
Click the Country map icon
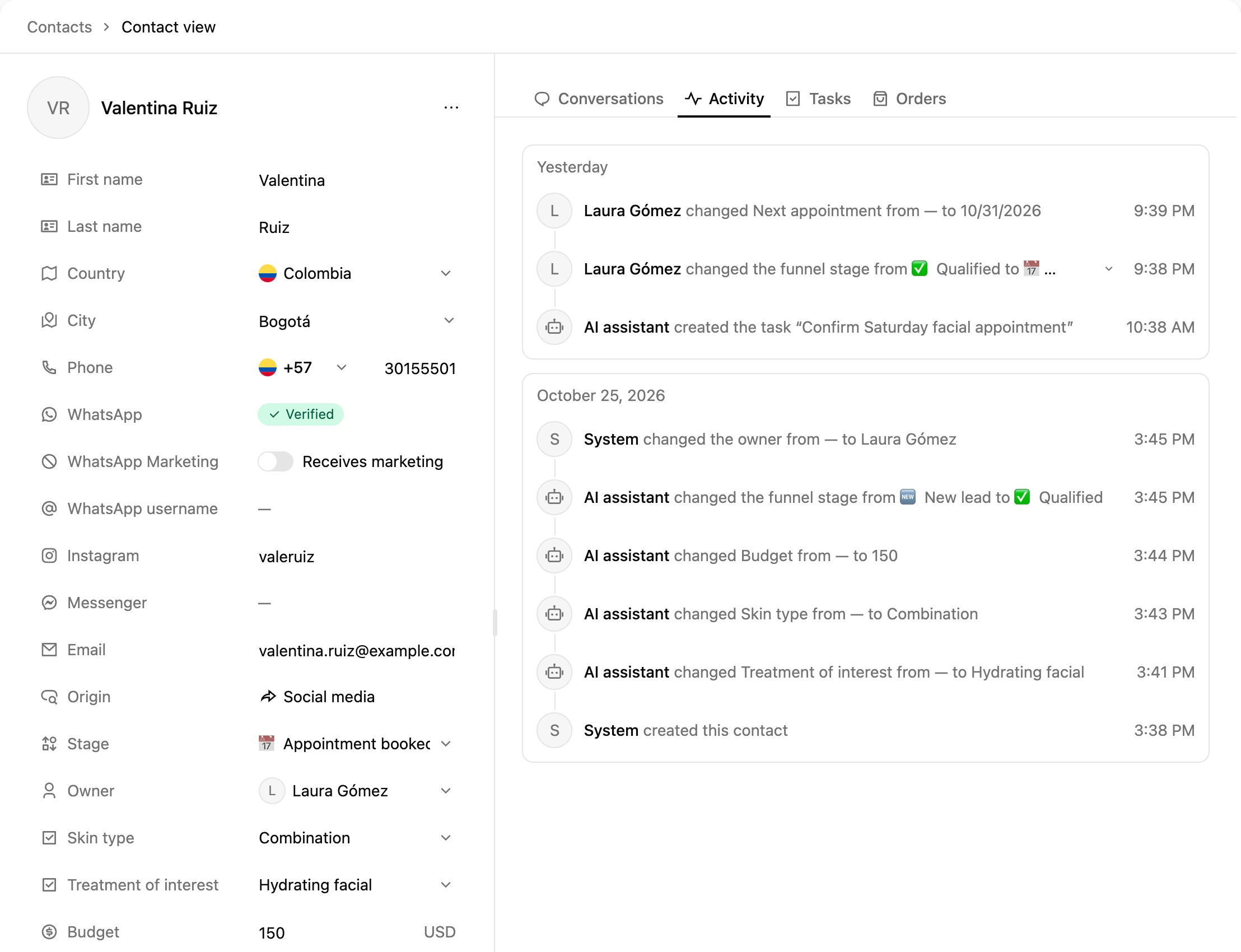tap(49, 273)
